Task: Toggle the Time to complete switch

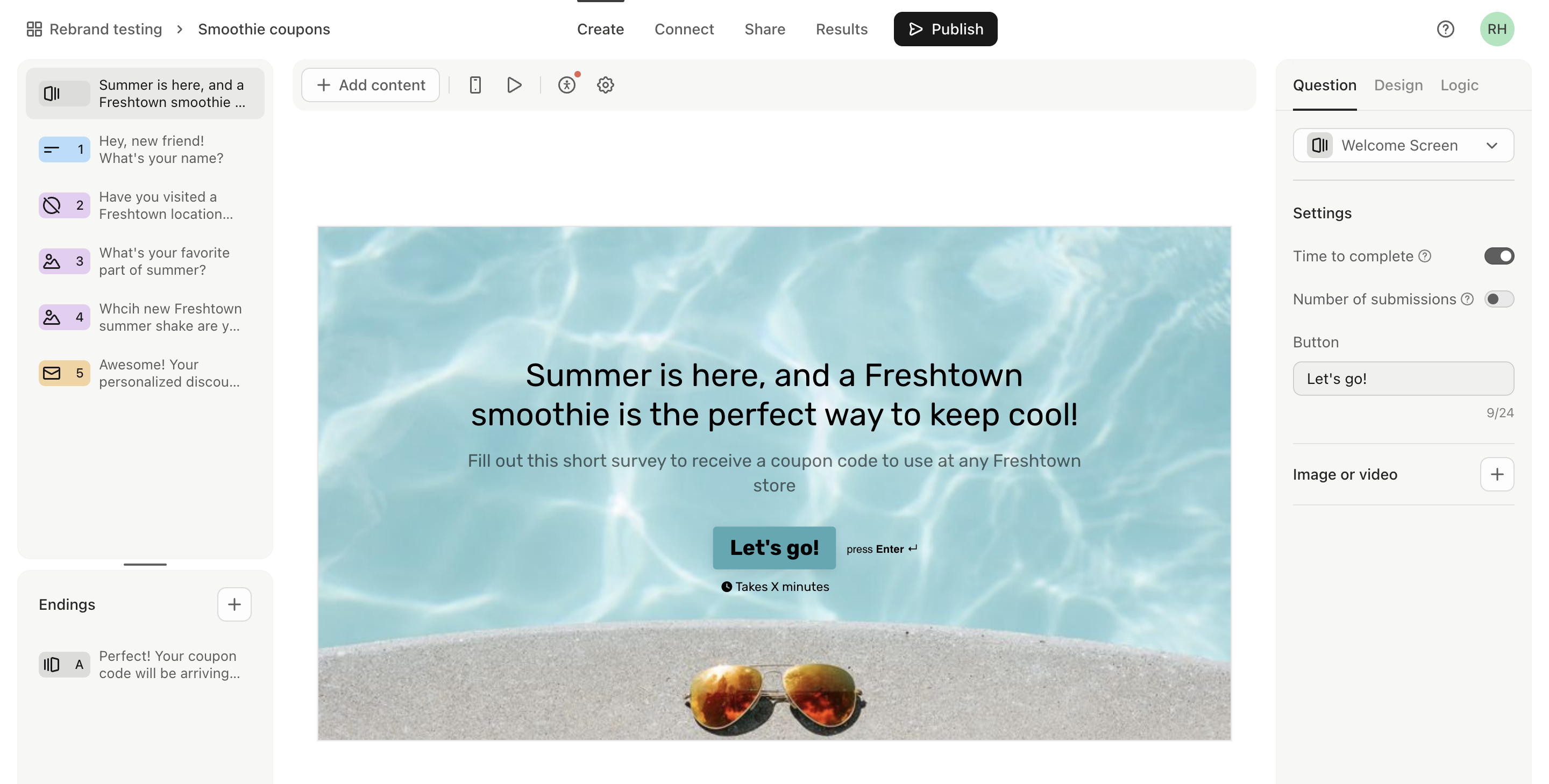Action: click(x=1500, y=256)
